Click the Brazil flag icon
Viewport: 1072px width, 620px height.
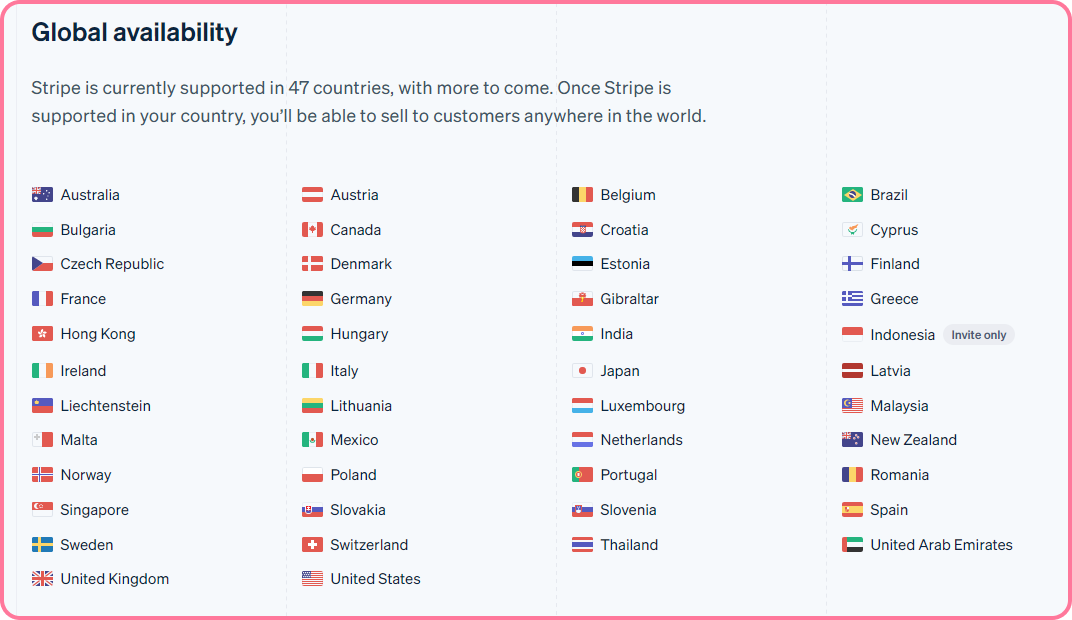852,195
